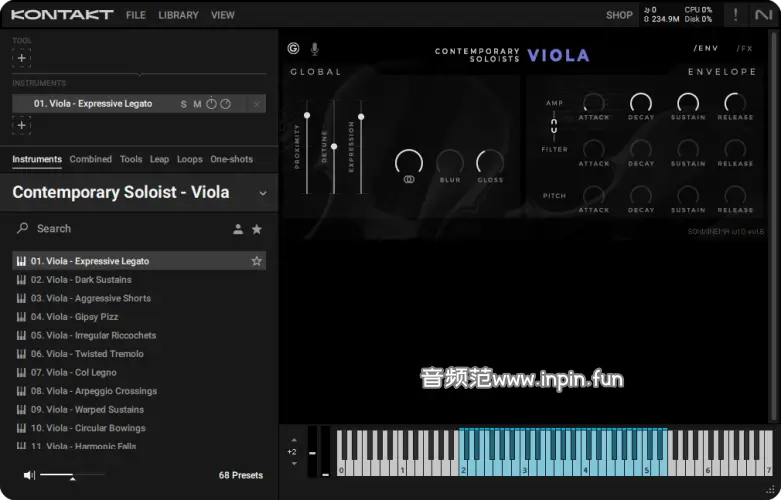Image resolution: width=781 pixels, height=500 pixels.
Task: Select 05. Viola - Irregular Riccochets preset
Action: 139,335
